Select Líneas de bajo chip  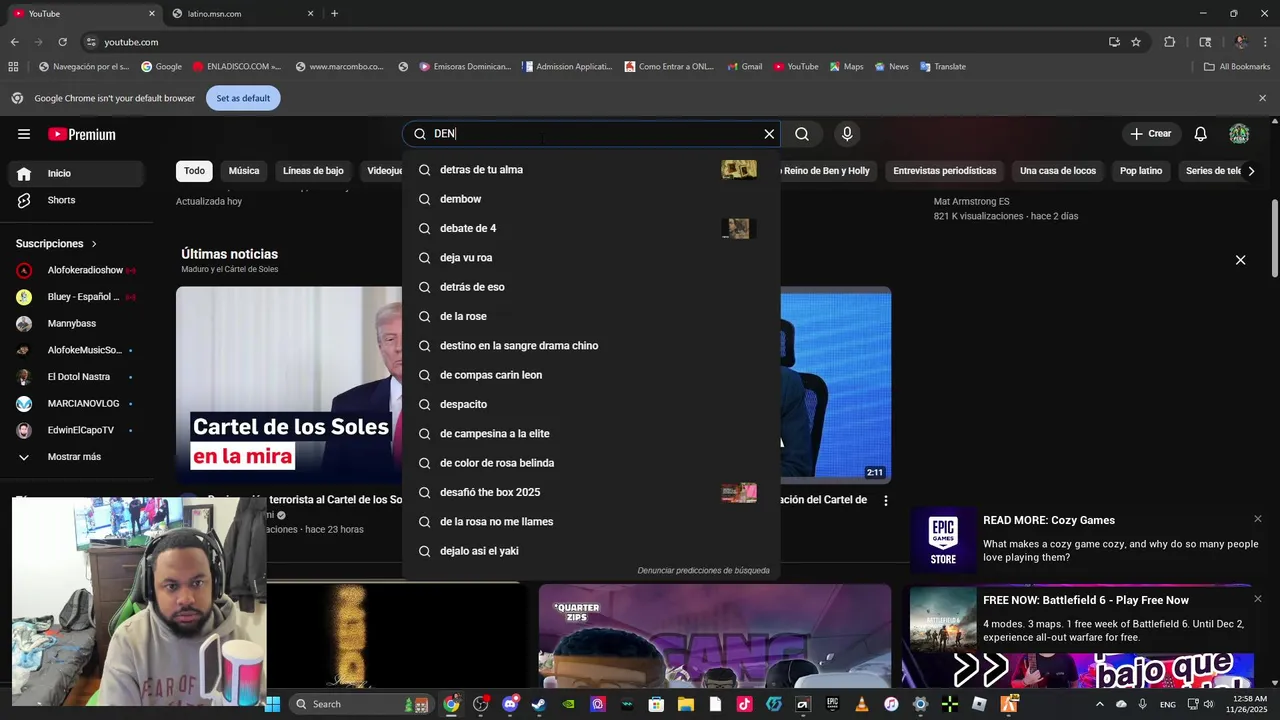pyautogui.click(x=313, y=171)
